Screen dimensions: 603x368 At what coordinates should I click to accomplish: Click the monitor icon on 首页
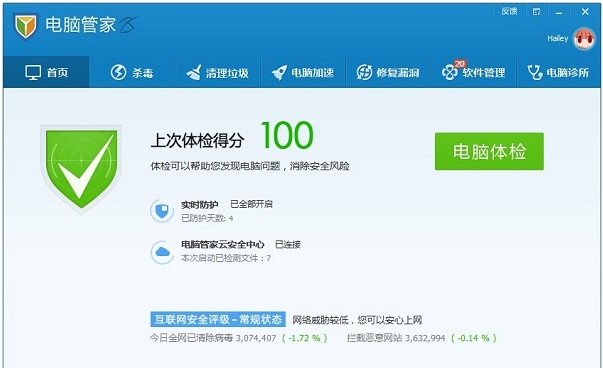click(x=33, y=72)
